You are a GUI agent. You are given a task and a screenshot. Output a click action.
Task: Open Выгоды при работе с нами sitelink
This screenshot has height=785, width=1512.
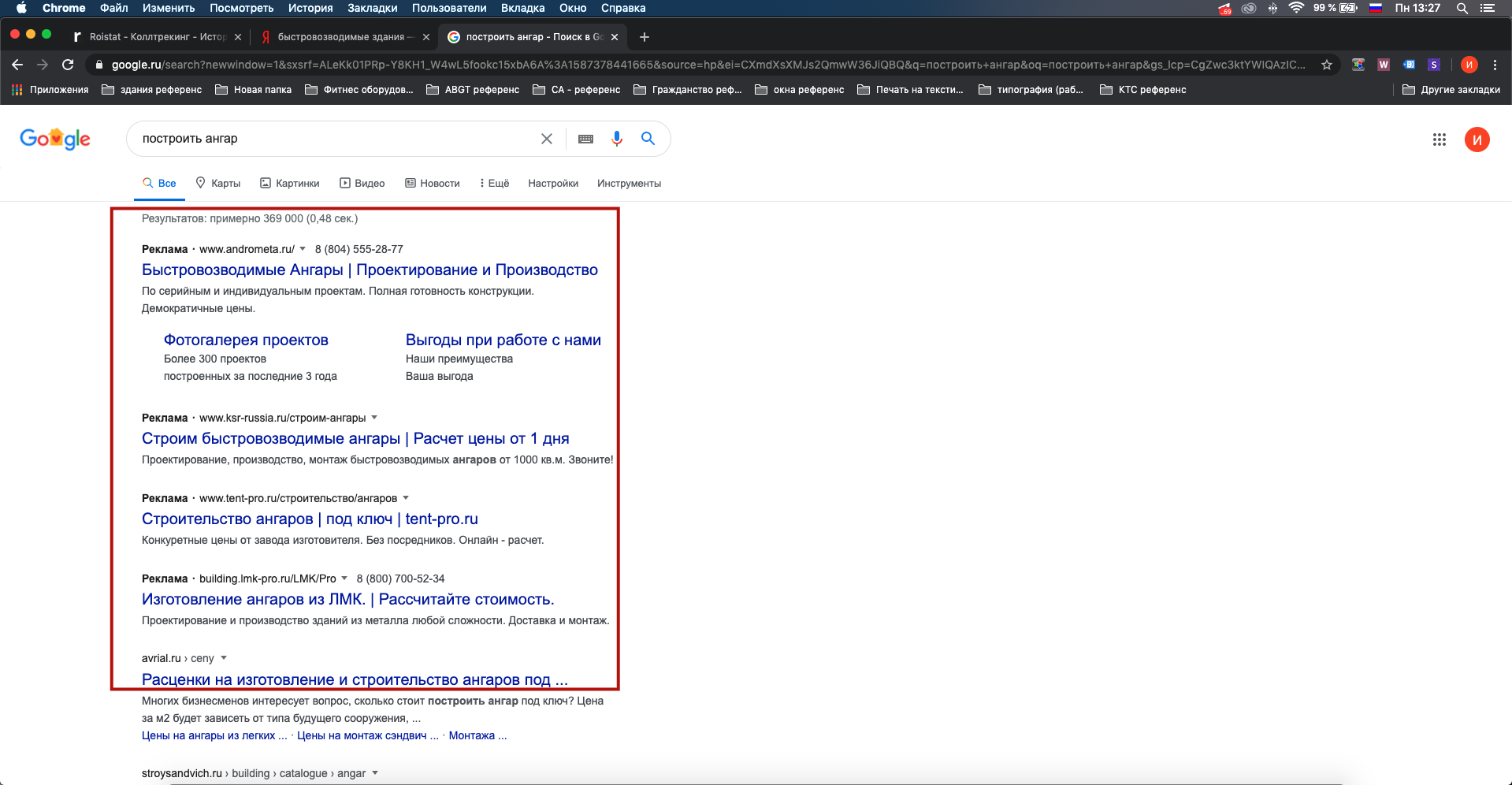(x=503, y=340)
